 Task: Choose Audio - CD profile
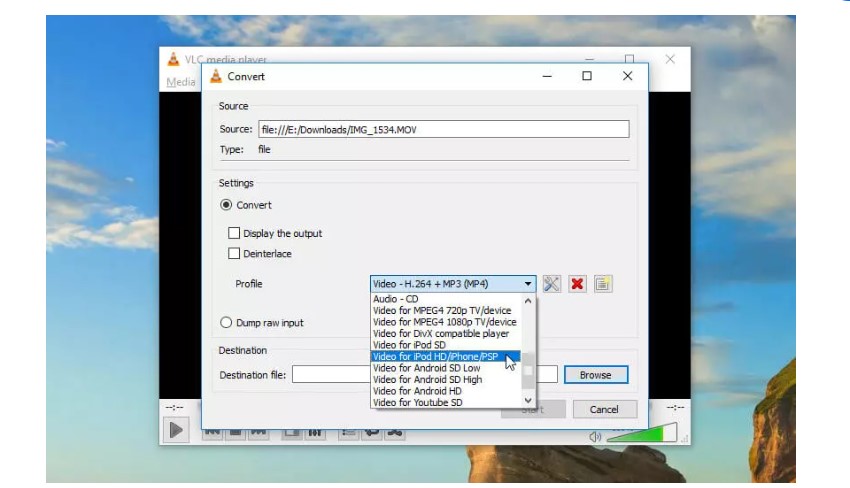click(x=446, y=299)
